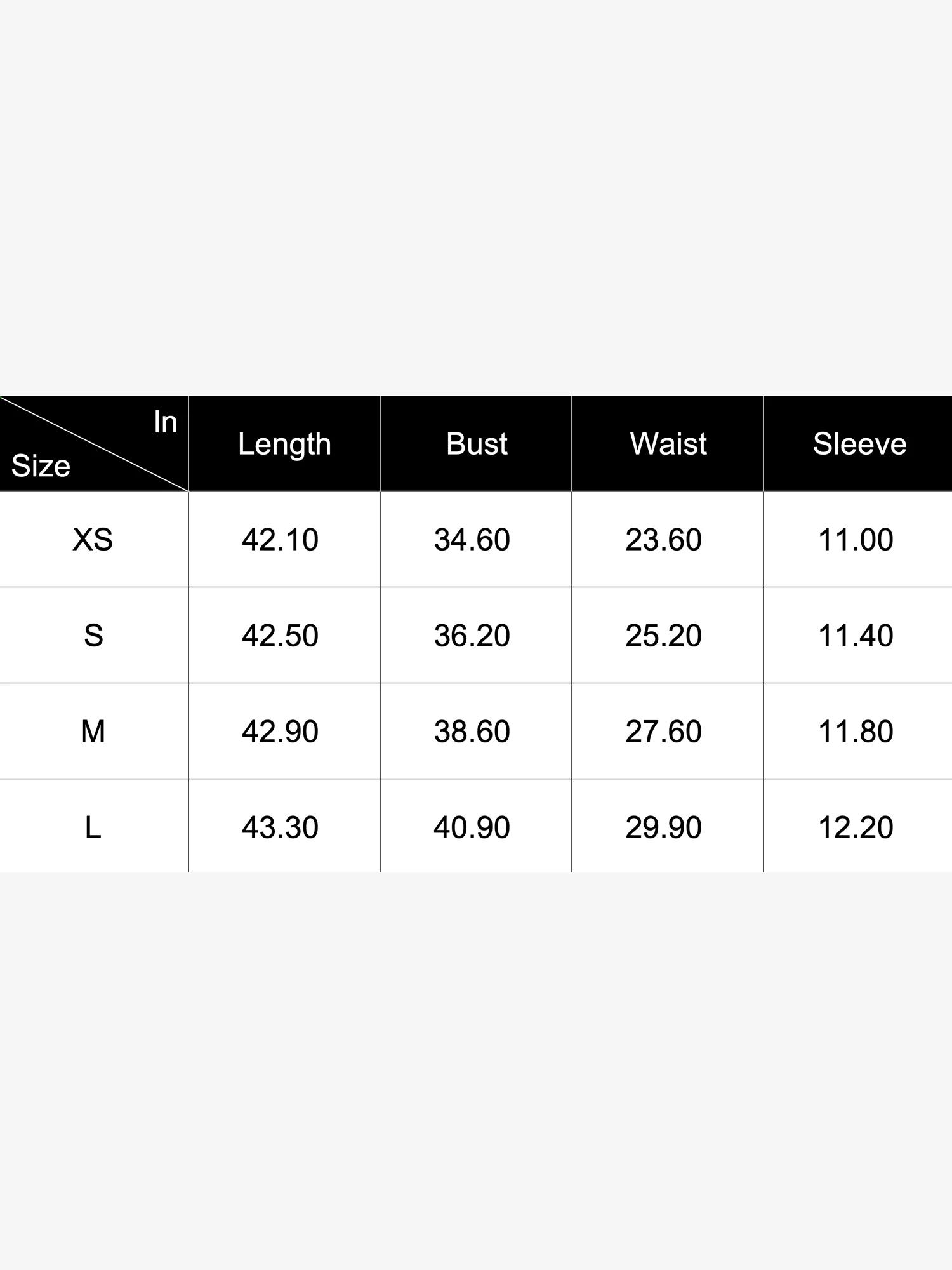Select the S size row label
This screenshot has width=952, height=1270.
coord(93,636)
